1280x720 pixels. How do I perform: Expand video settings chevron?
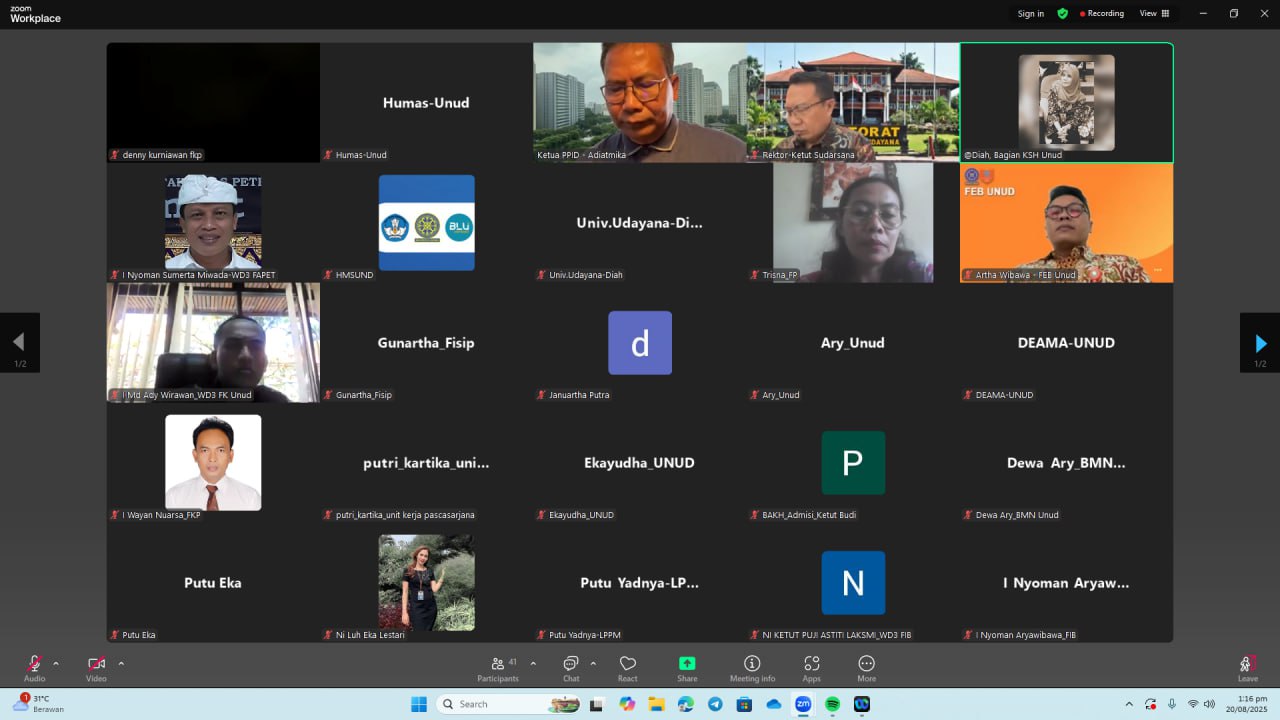121,663
